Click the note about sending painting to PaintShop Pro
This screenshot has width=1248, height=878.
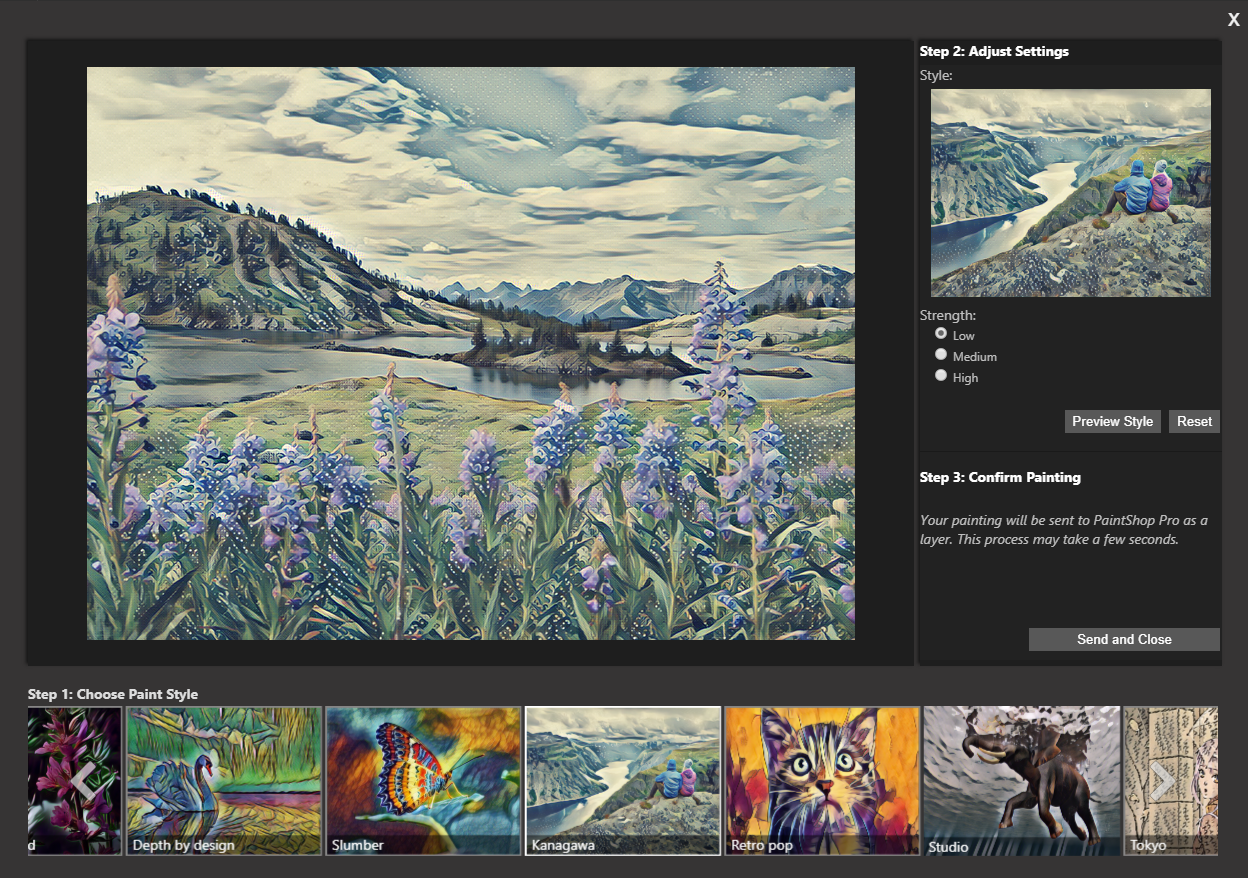click(1064, 529)
